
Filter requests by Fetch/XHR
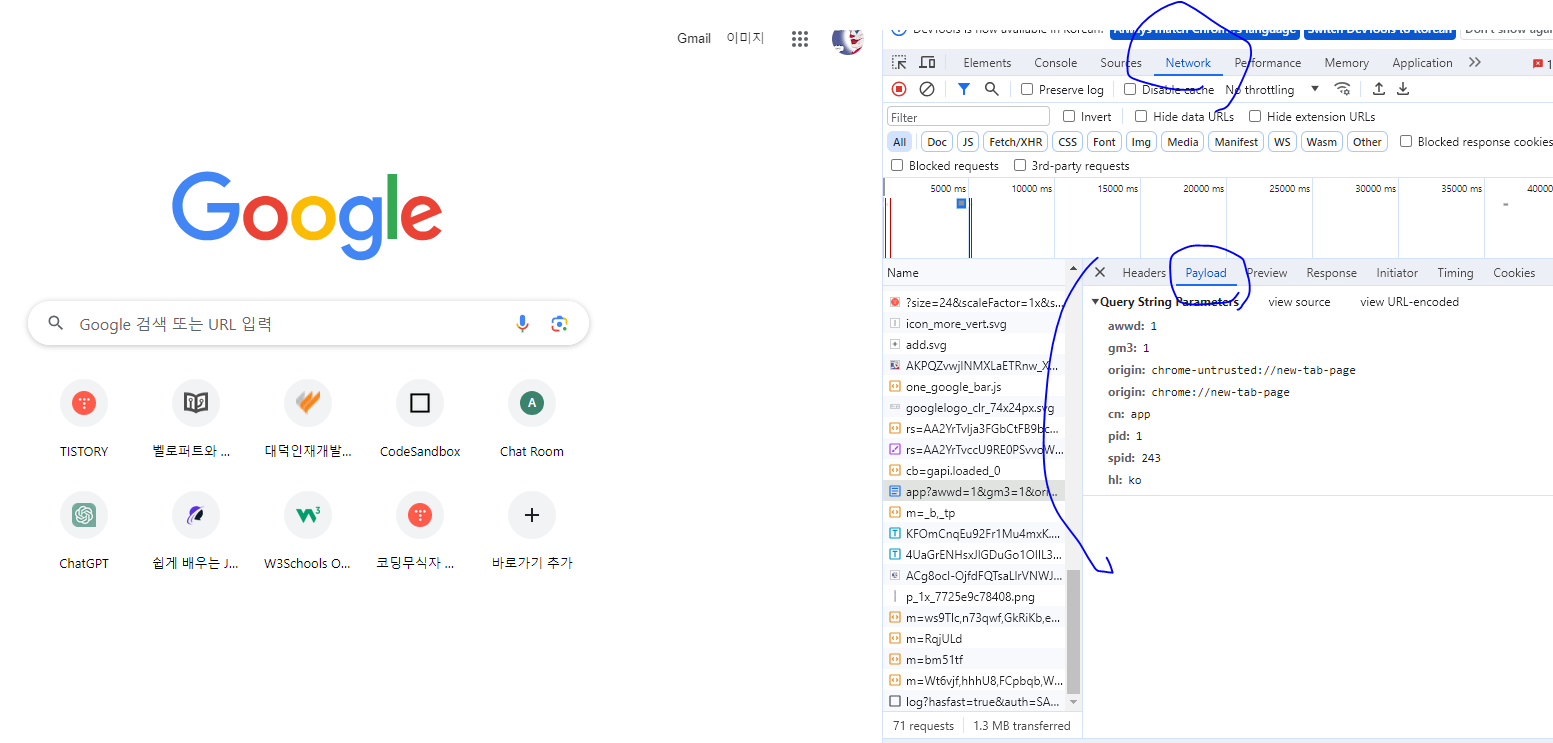coord(1016,142)
